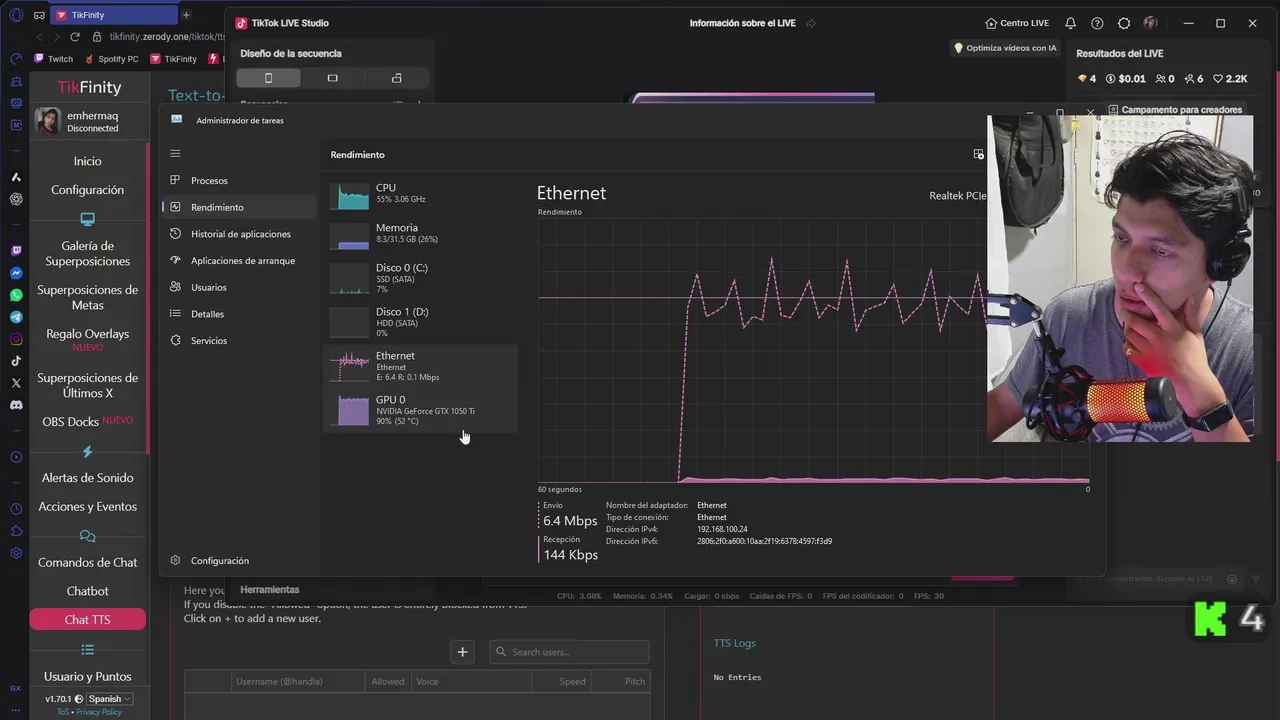Select Chat TTS in TikFinity menu
This screenshot has width=1280, height=720.
[87, 620]
